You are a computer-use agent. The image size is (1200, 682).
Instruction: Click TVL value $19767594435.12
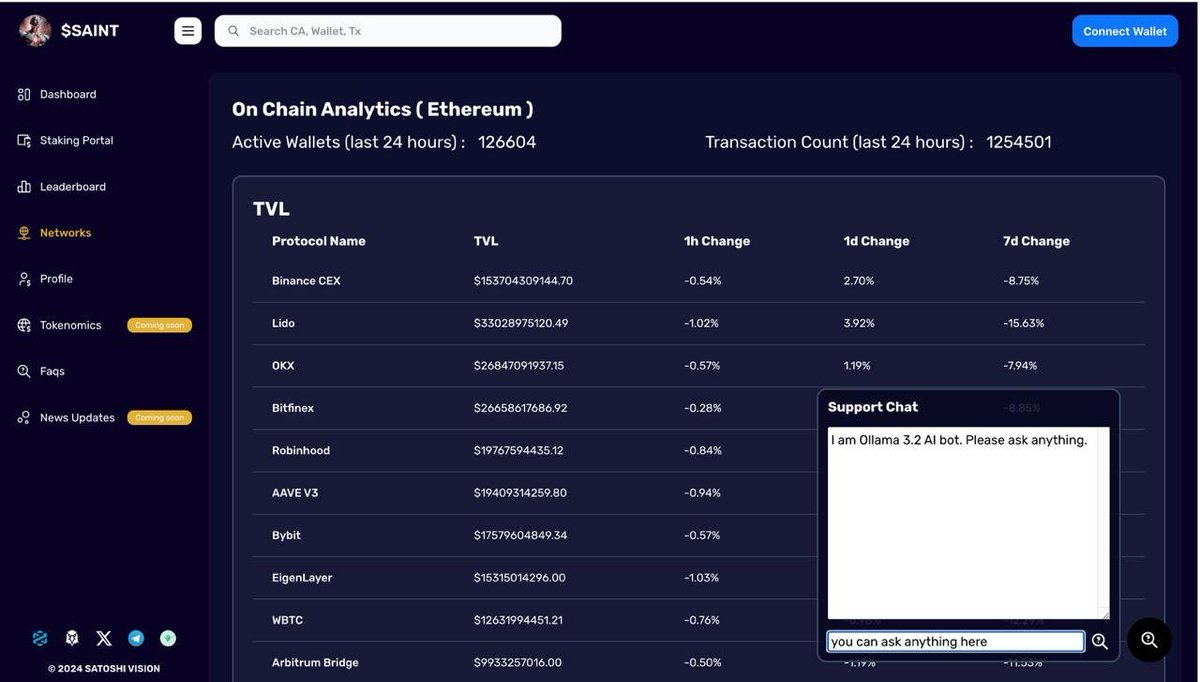click(518, 451)
